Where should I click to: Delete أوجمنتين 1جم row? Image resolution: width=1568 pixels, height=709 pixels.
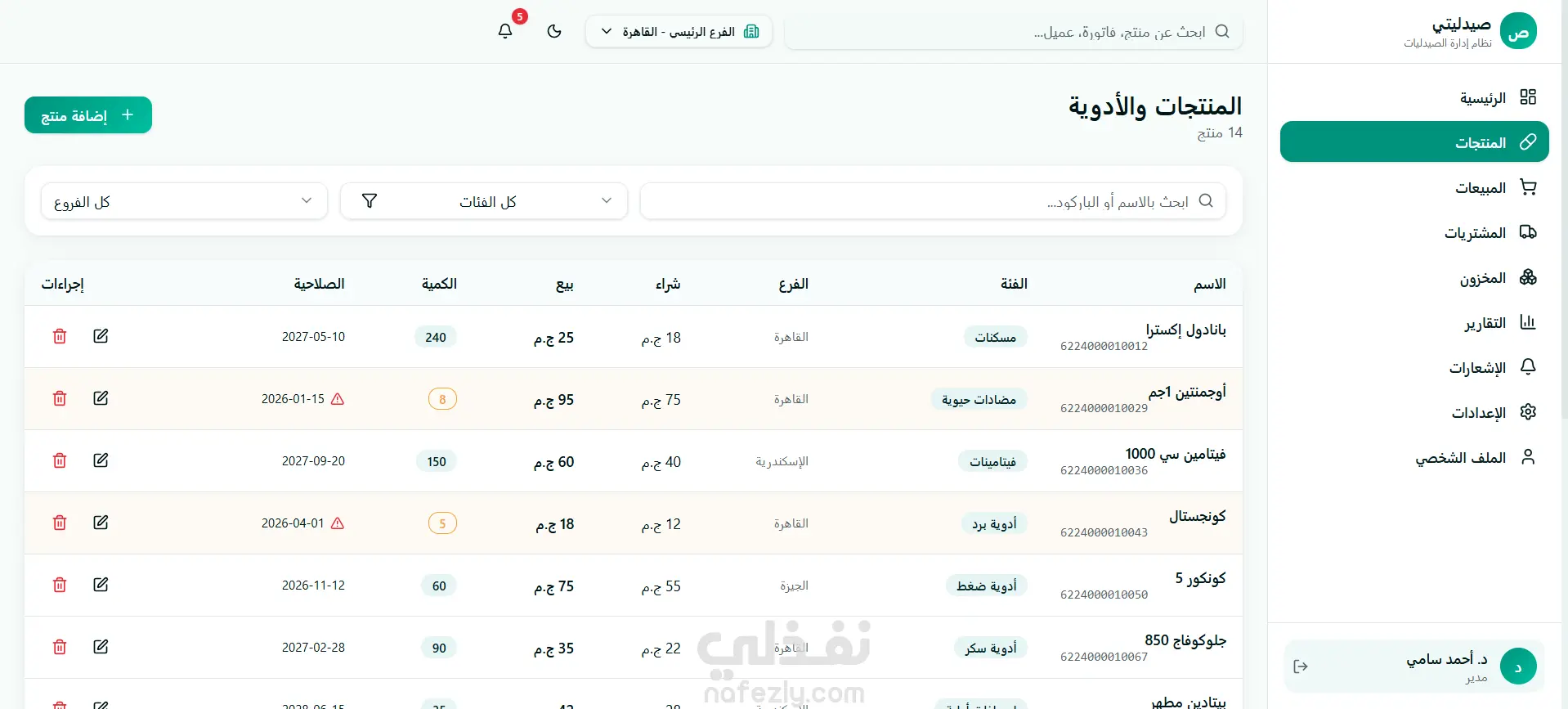click(x=60, y=398)
